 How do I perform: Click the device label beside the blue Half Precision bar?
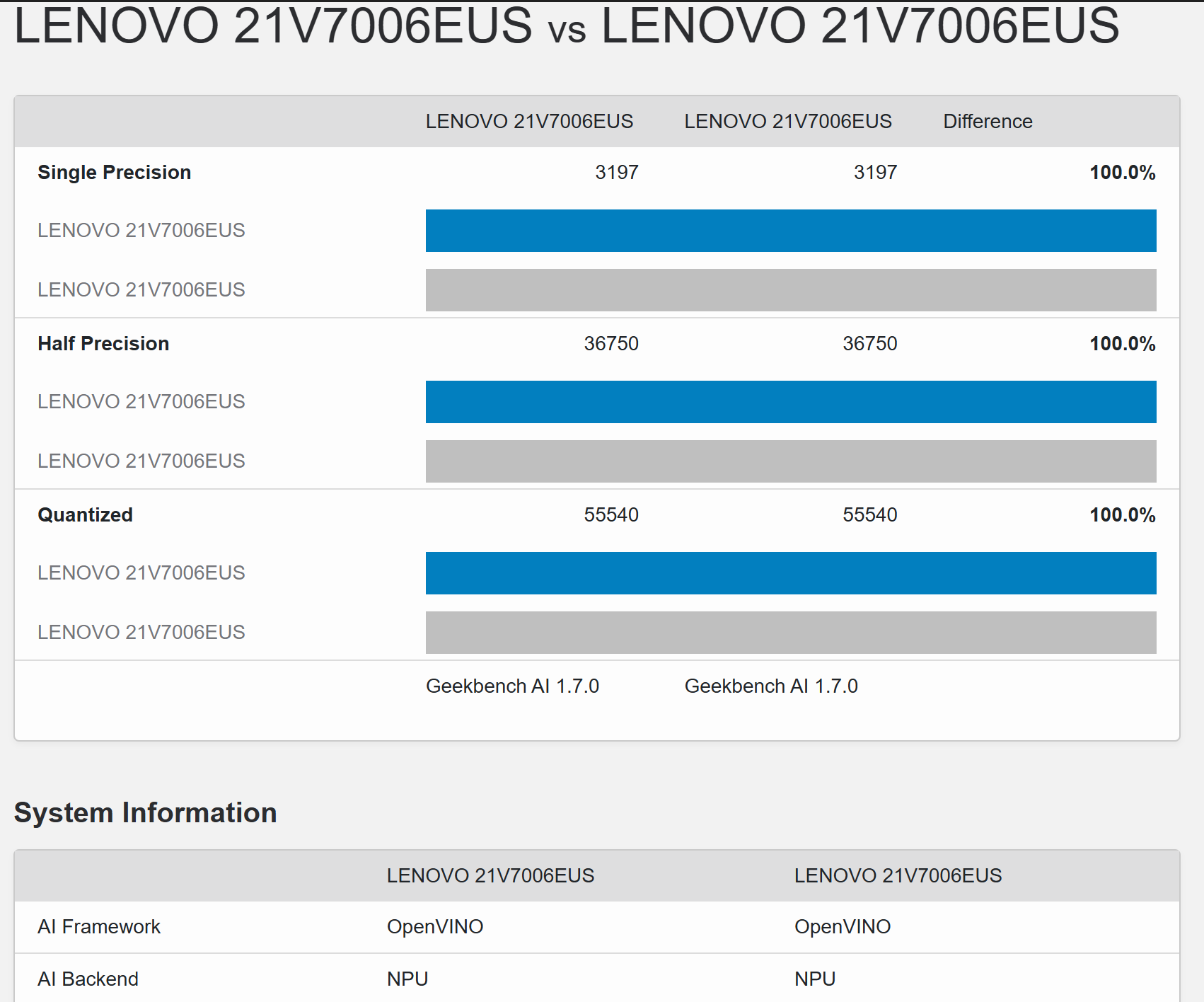(x=141, y=402)
